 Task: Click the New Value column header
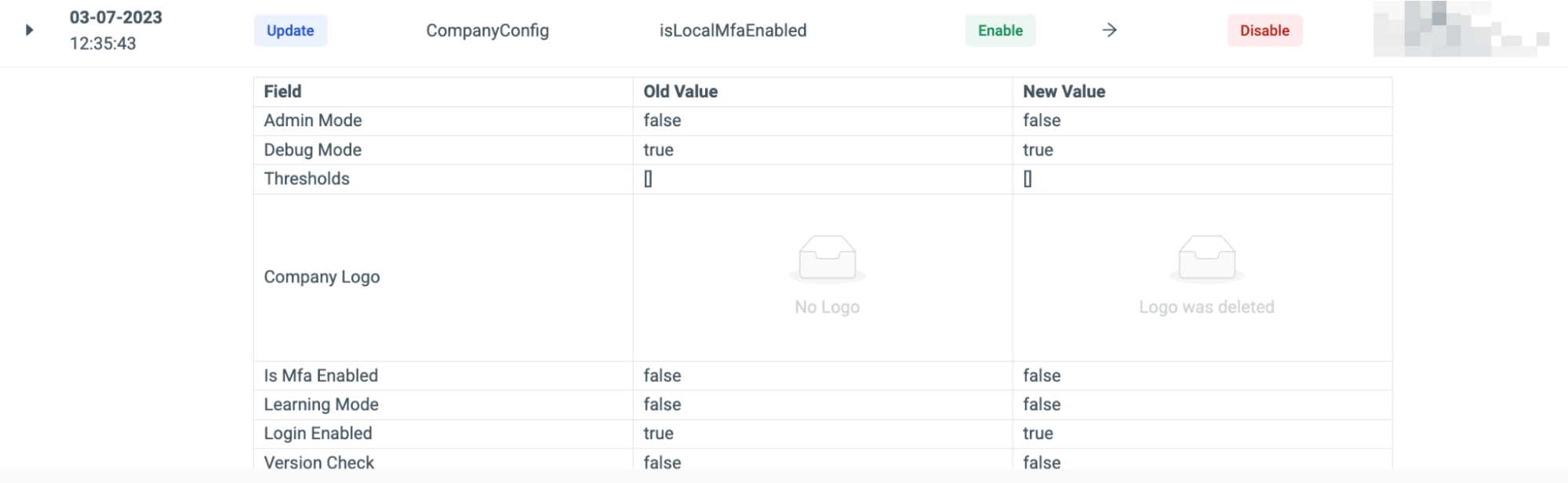[x=1064, y=92]
